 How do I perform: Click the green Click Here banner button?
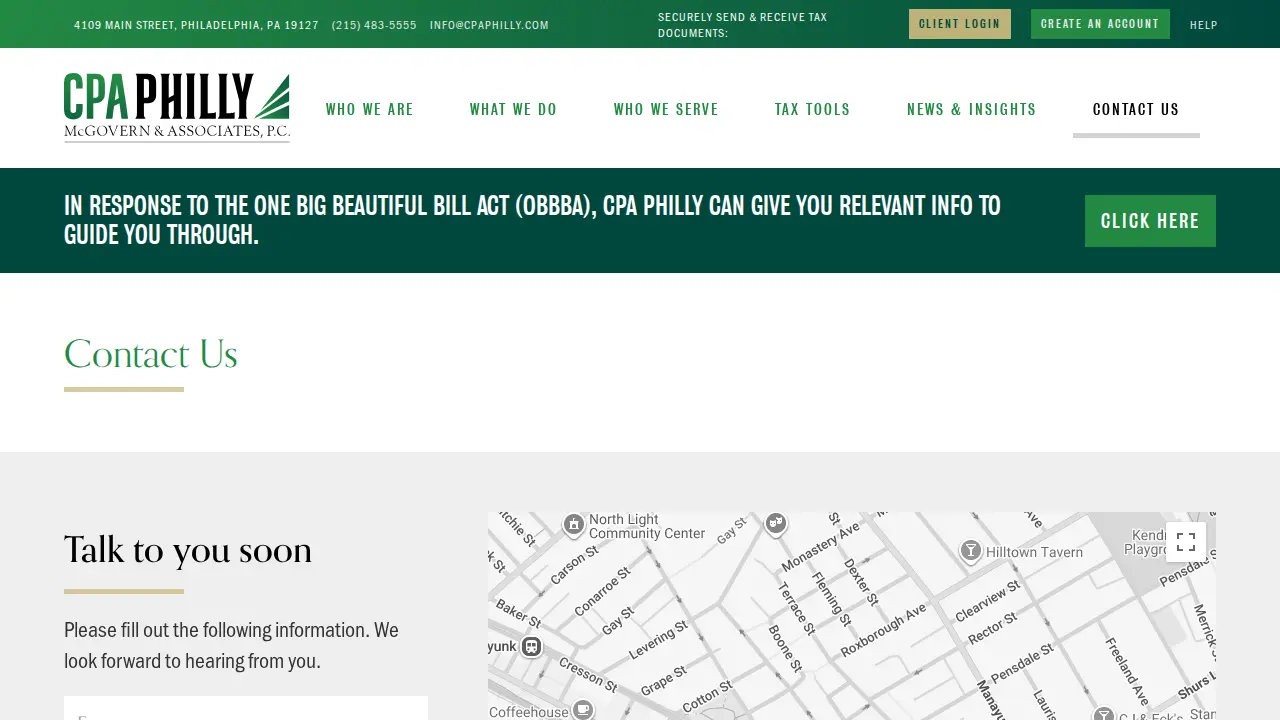point(1150,221)
